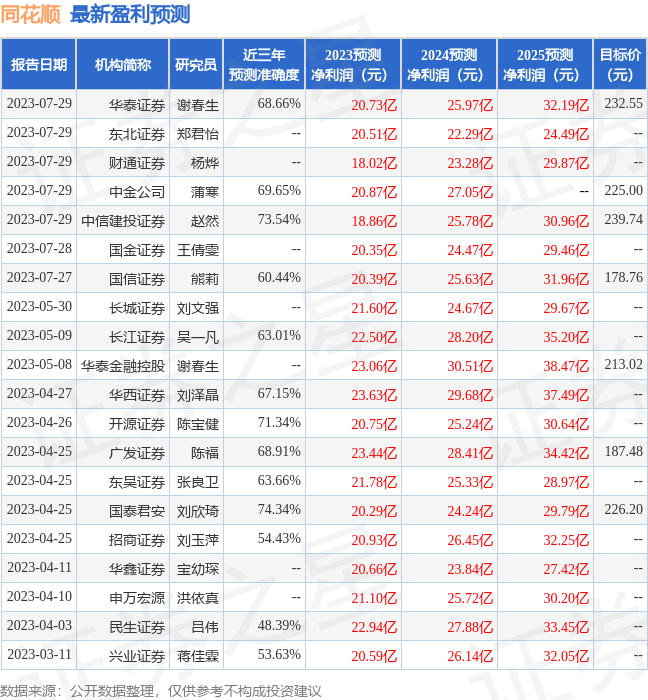
Task: Click the 近三年预测准确度 column header
Action: click(x=264, y=65)
